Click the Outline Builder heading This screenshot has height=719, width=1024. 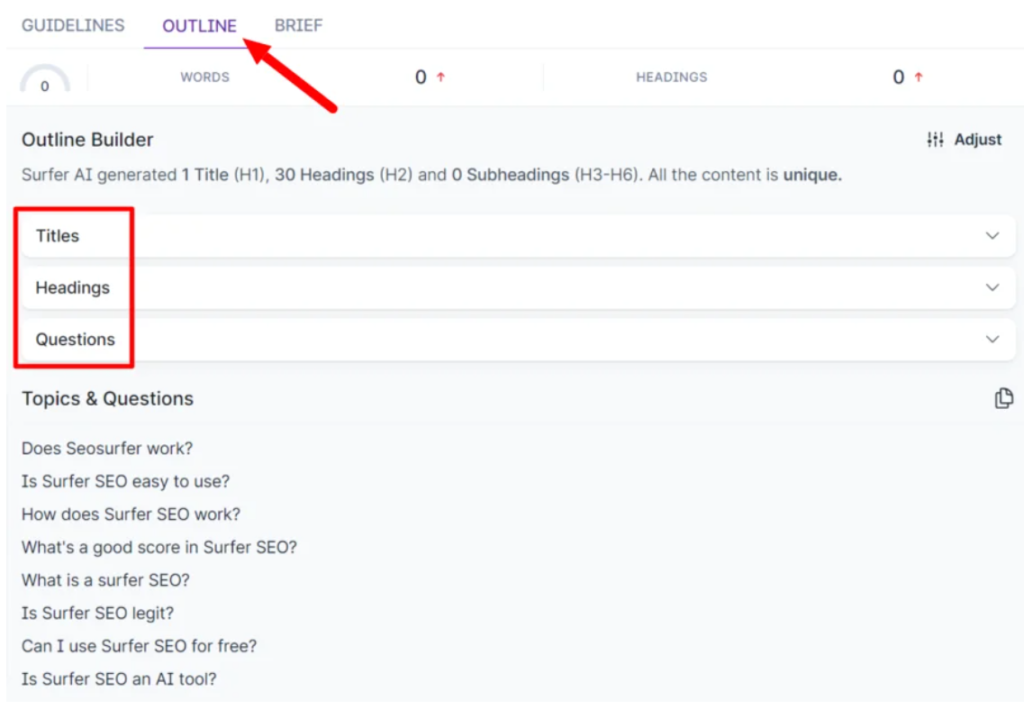click(x=88, y=140)
